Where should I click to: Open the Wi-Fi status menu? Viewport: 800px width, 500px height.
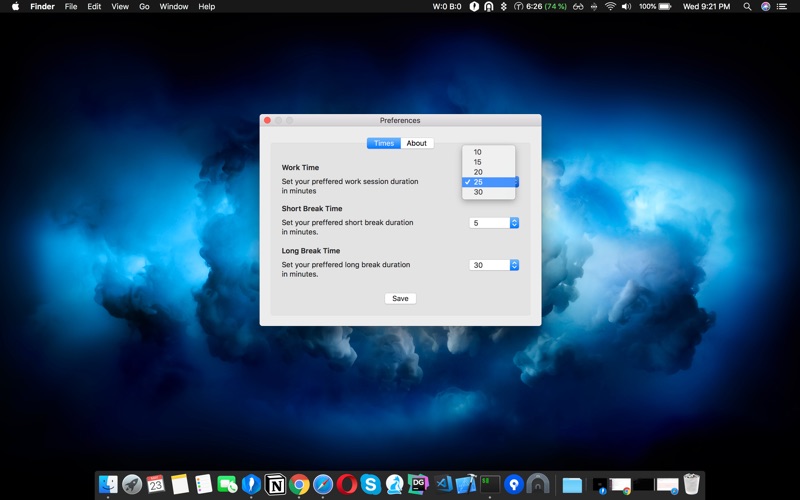(610, 7)
